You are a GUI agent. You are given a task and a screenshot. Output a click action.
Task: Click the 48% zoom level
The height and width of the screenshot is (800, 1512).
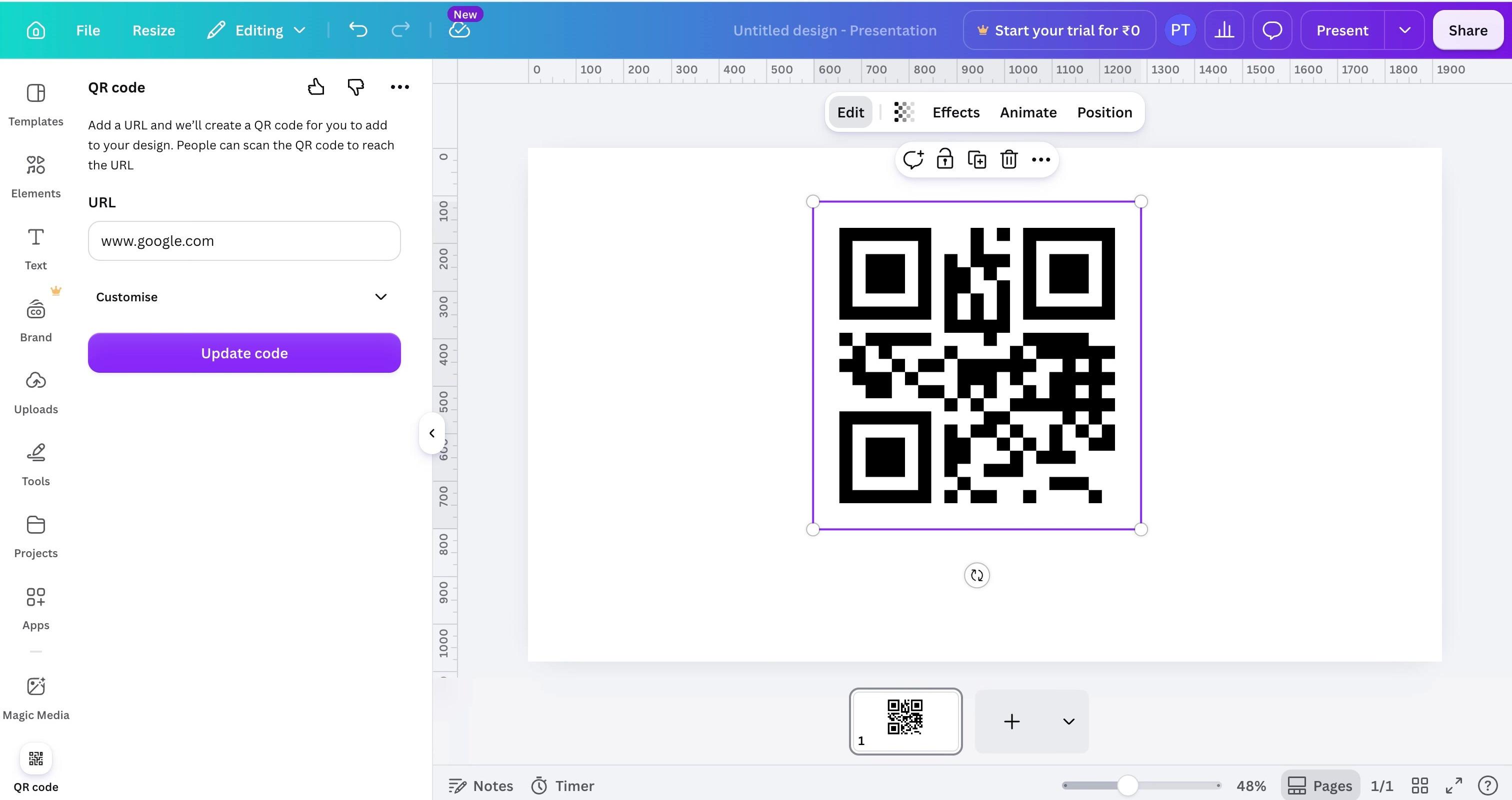tap(1251, 786)
